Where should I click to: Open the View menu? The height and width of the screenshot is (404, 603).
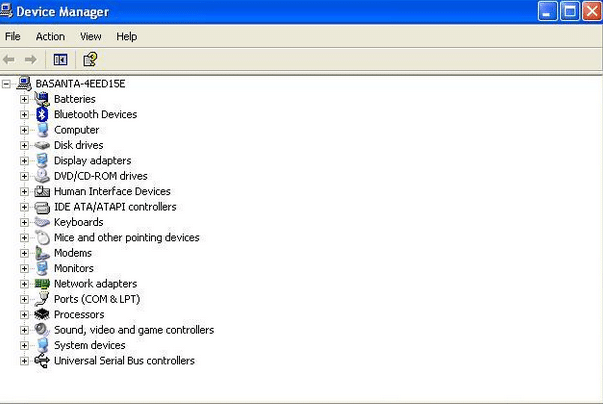[x=91, y=37]
